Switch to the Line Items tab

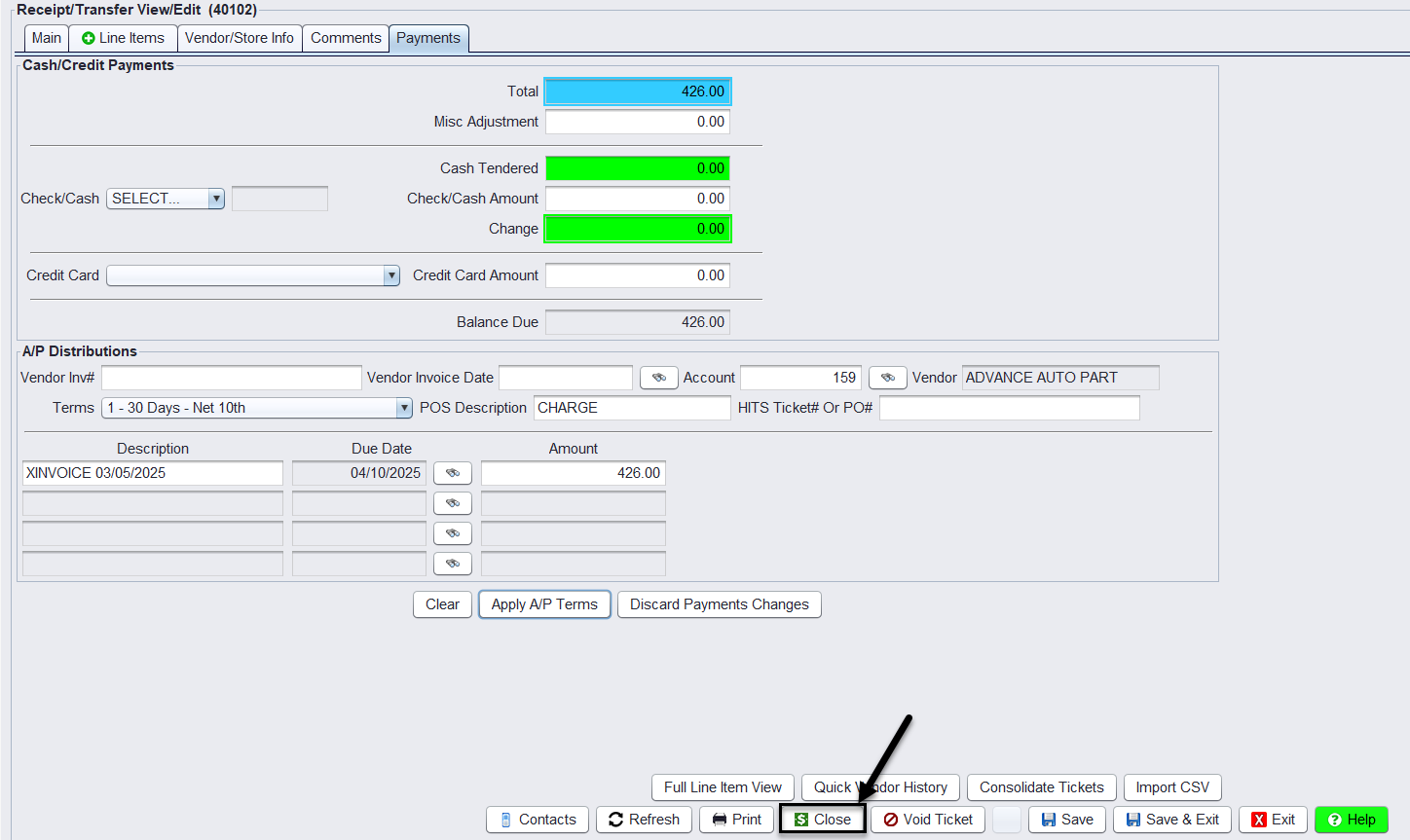(123, 38)
